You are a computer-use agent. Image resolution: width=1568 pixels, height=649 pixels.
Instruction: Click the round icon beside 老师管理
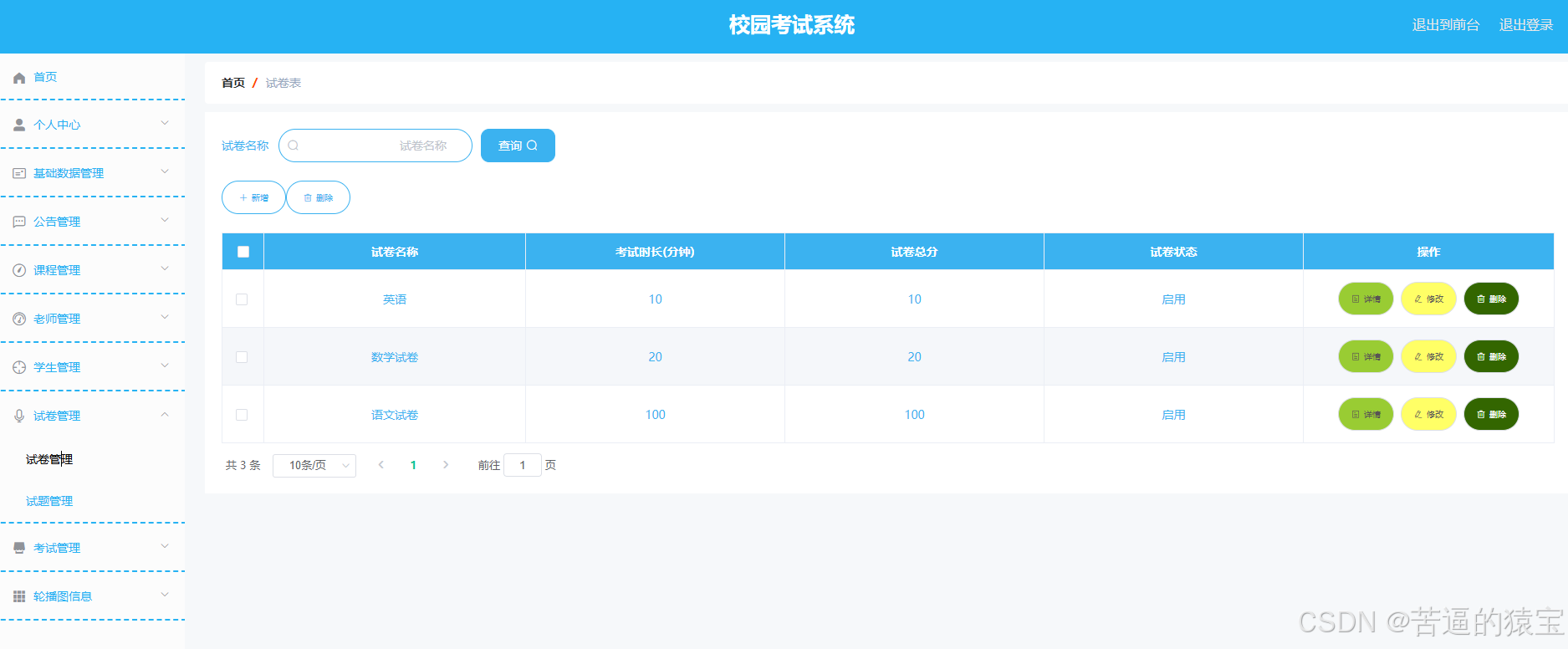(x=19, y=319)
